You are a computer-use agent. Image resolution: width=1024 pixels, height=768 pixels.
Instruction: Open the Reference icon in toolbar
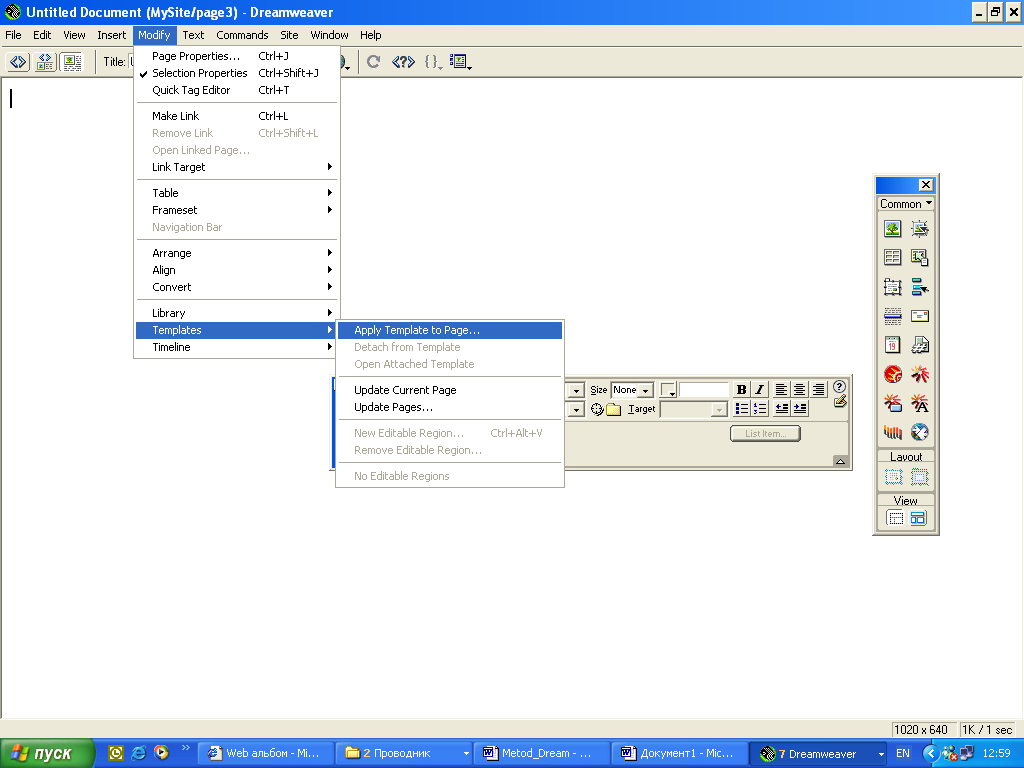pyautogui.click(x=403, y=61)
